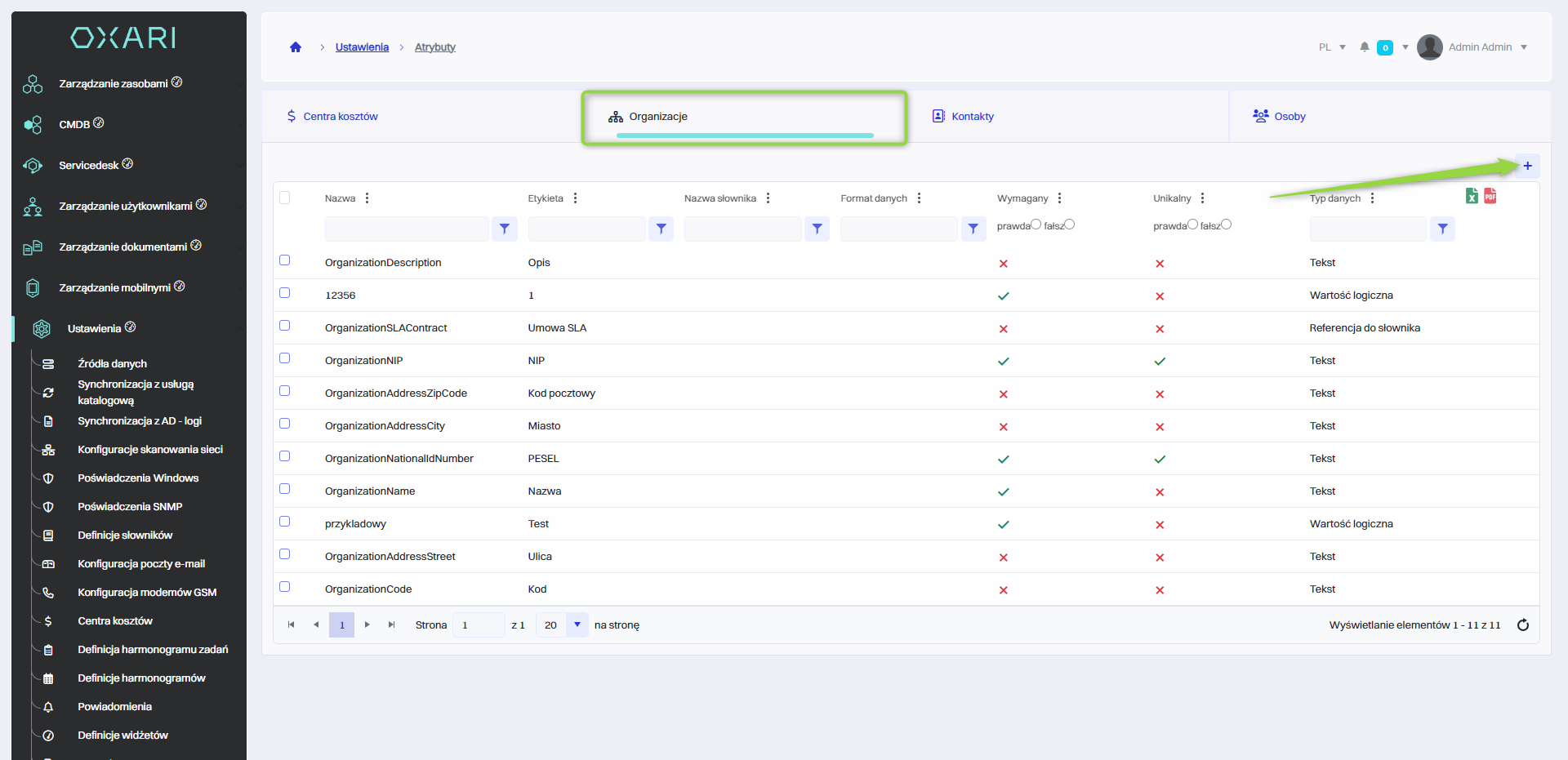Click refresh icon in table footer
1568x760 pixels.
pyautogui.click(x=1523, y=625)
